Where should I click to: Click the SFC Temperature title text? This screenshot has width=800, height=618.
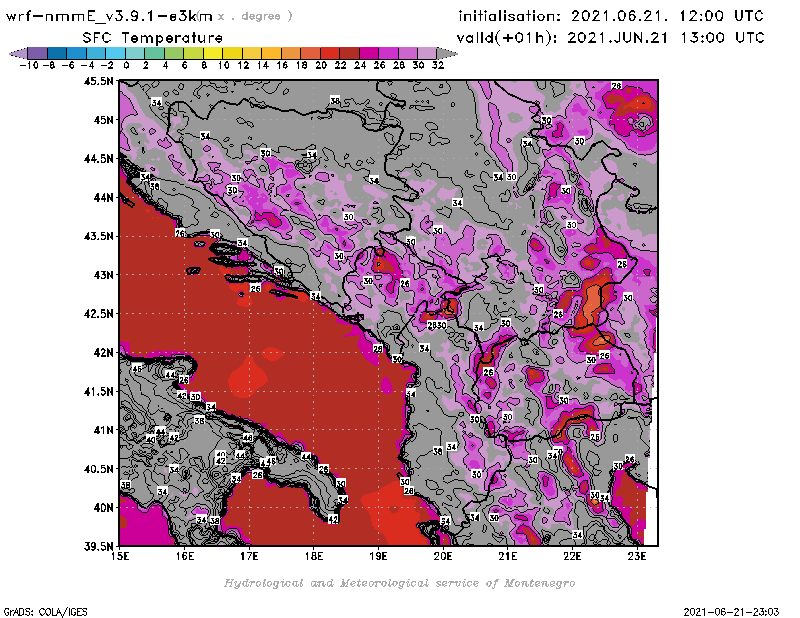[153, 37]
